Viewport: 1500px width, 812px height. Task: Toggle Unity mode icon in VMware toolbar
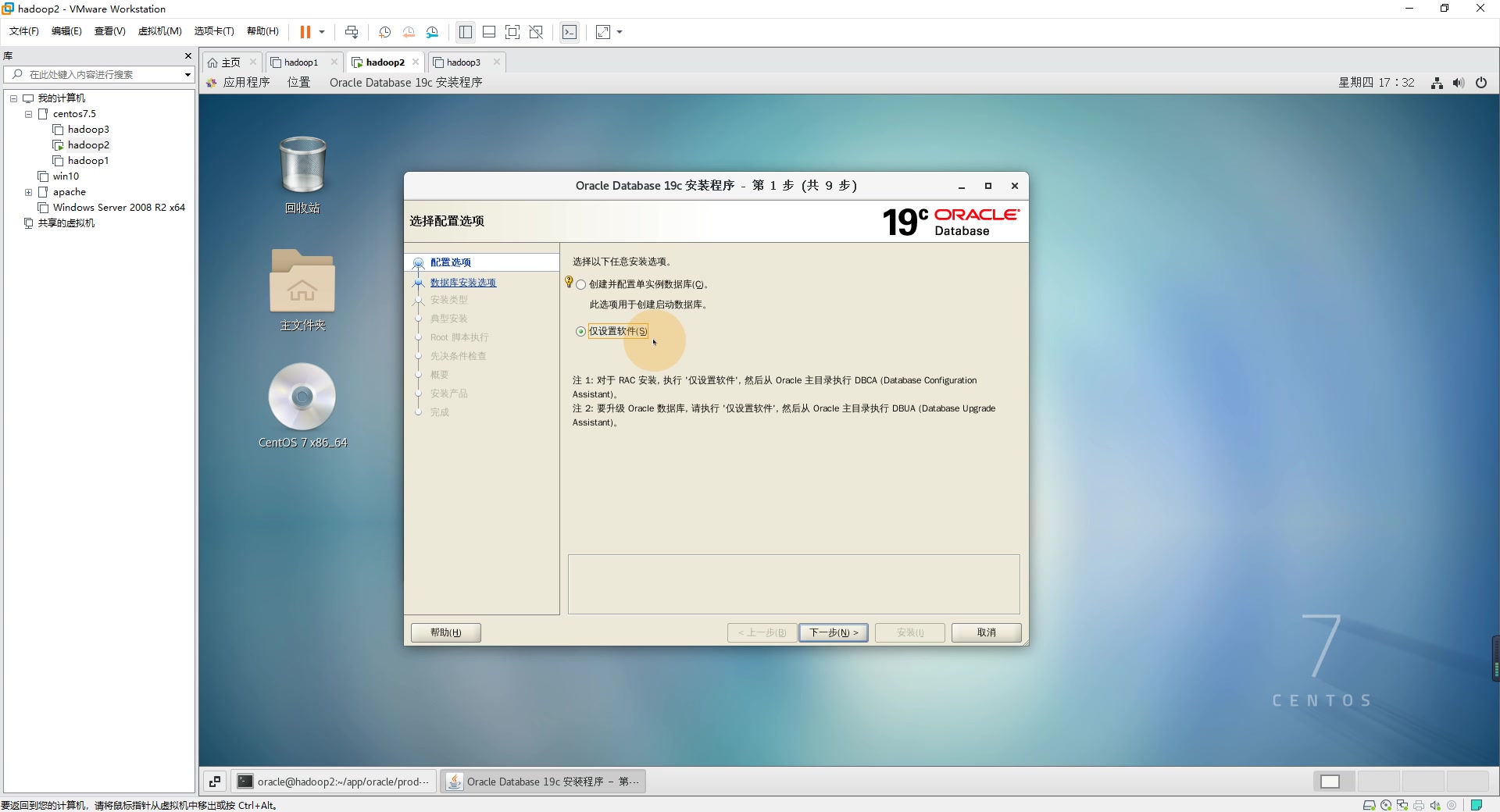tap(536, 32)
